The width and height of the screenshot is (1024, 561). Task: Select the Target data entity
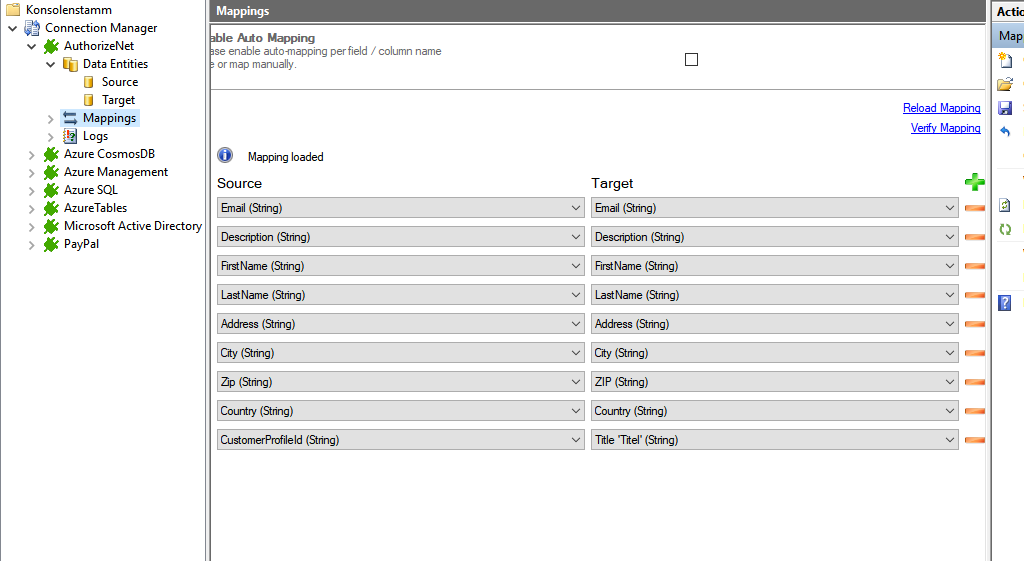point(118,100)
